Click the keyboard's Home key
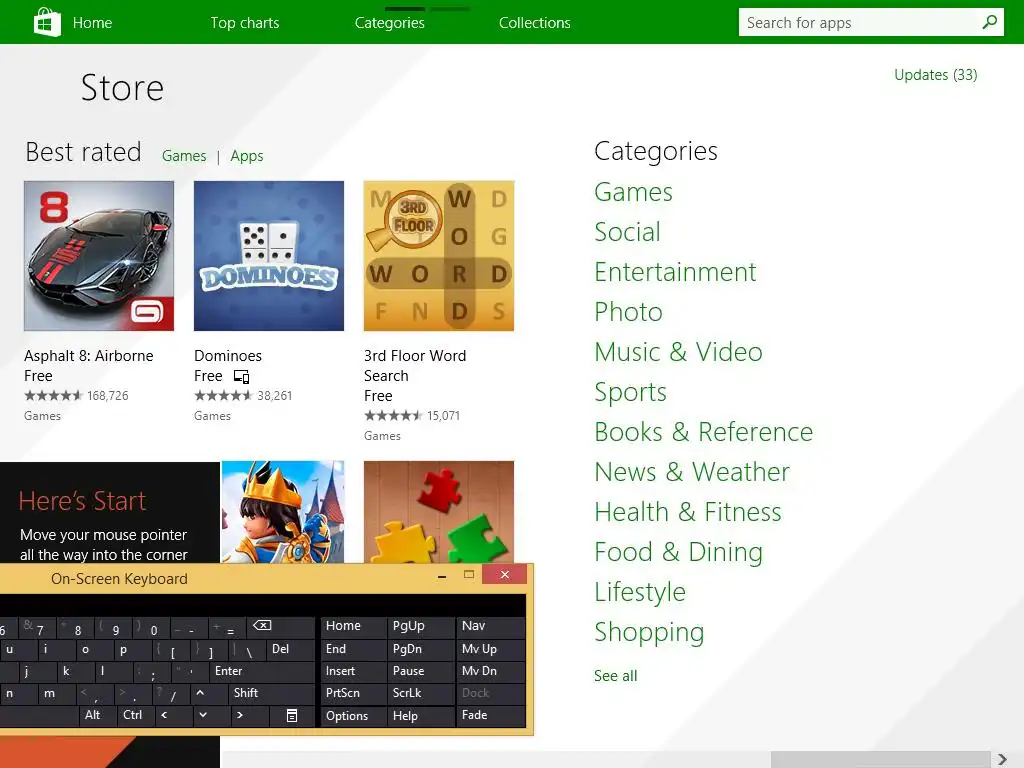The width and height of the screenshot is (1024, 768). (353, 626)
